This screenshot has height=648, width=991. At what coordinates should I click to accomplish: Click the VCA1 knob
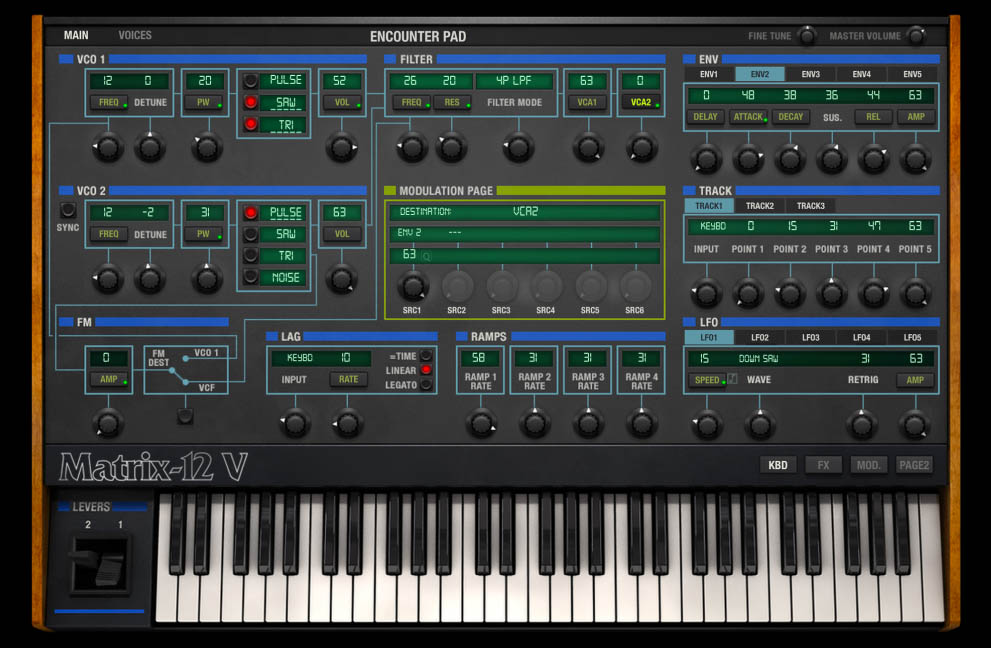(588, 148)
